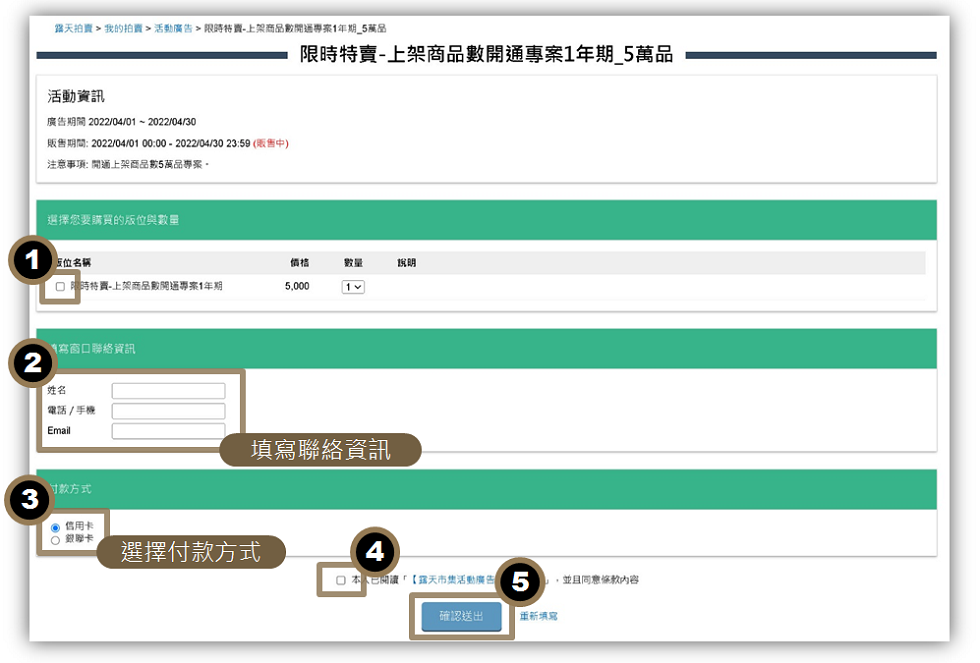
Task: Check the 限時特賣-上架商品數開通專案1年期 checkbox
Action: point(60,287)
